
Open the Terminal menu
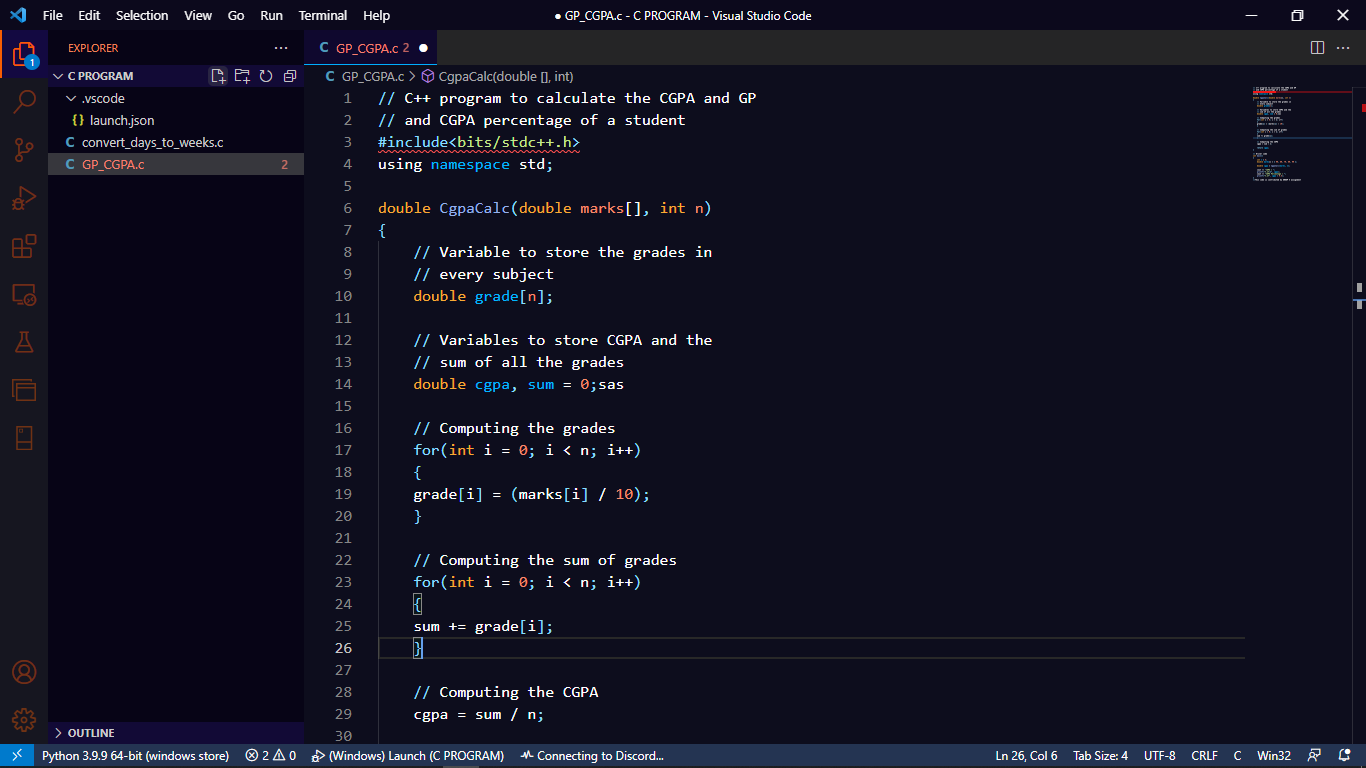tap(322, 15)
